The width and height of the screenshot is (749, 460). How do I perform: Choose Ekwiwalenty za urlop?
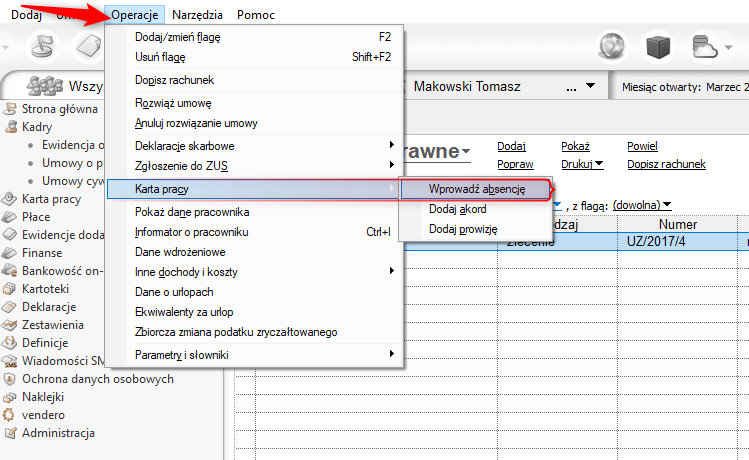tap(255, 312)
